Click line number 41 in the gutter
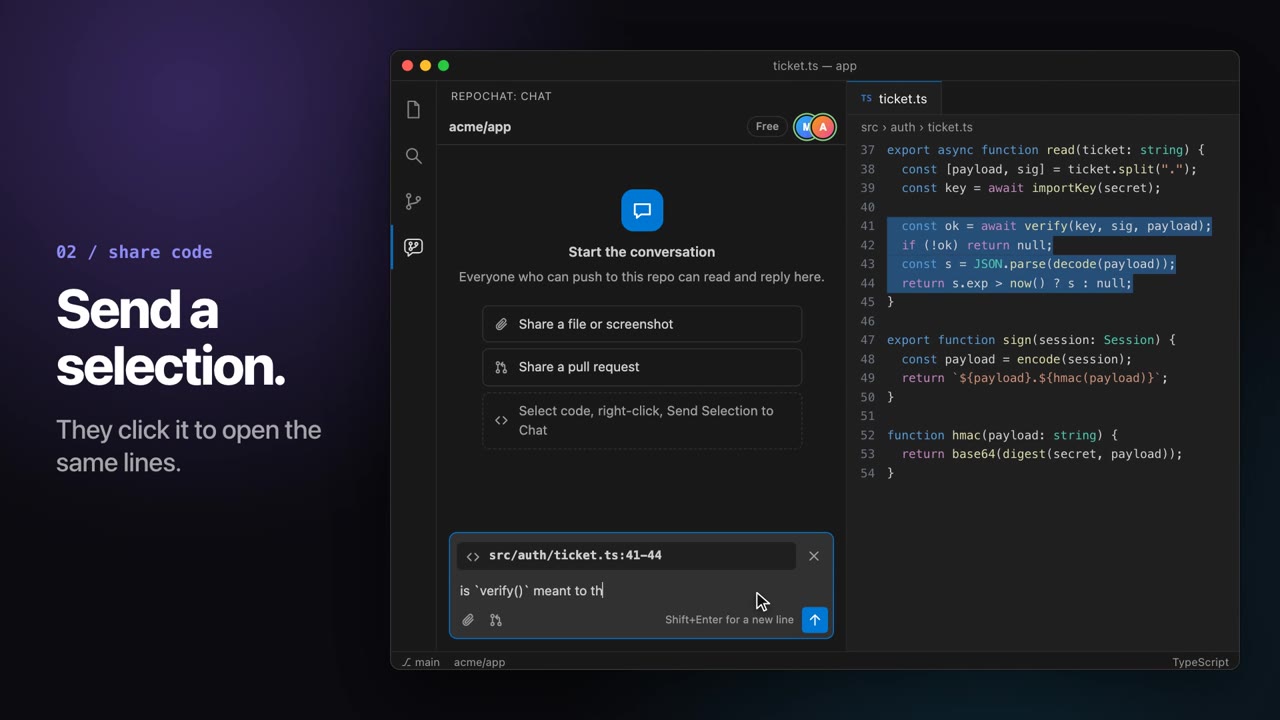The height and width of the screenshot is (720, 1280). pos(867,226)
